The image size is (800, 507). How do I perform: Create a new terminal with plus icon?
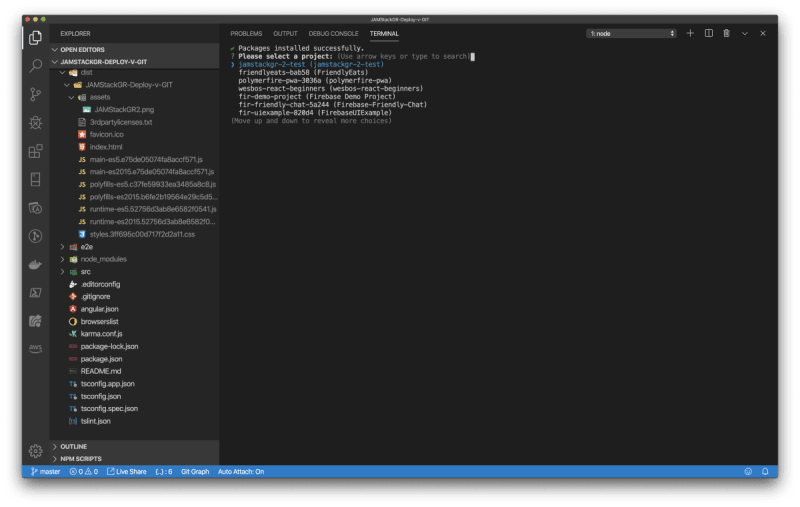690,33
